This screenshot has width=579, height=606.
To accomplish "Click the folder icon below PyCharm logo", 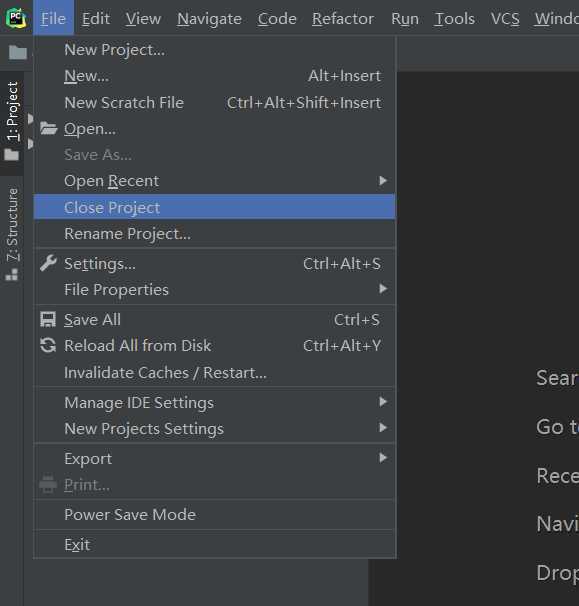I will (x=18, y=52).
